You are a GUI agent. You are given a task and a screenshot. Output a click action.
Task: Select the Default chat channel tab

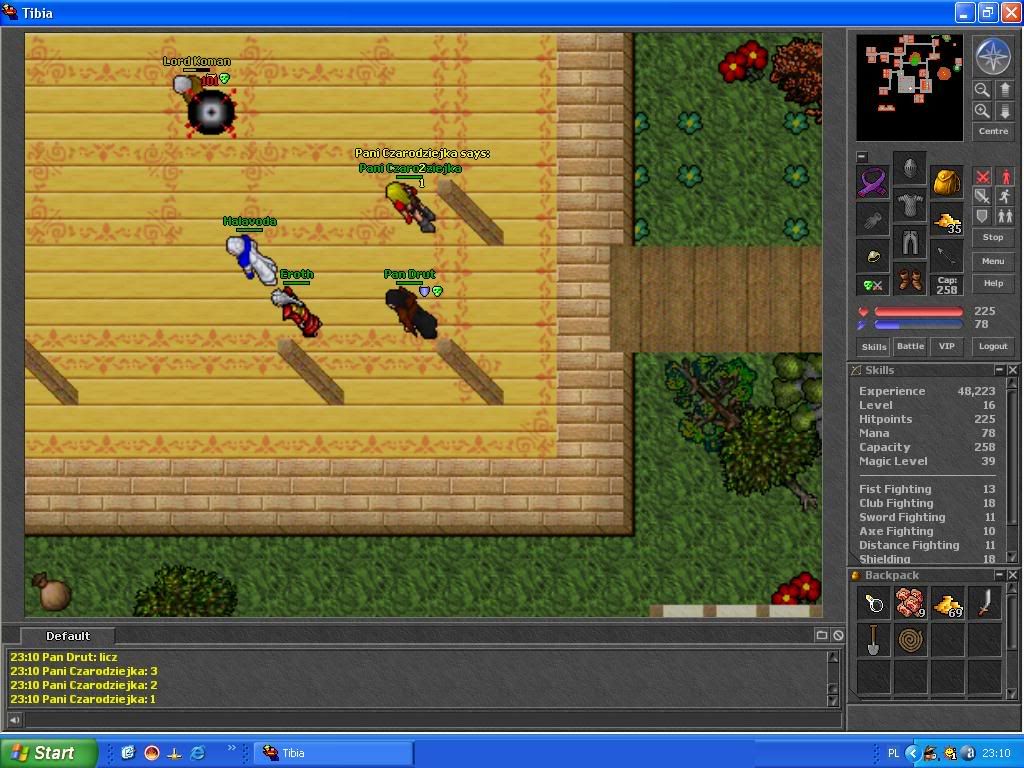pyautogui.click(x=68, y=635)
